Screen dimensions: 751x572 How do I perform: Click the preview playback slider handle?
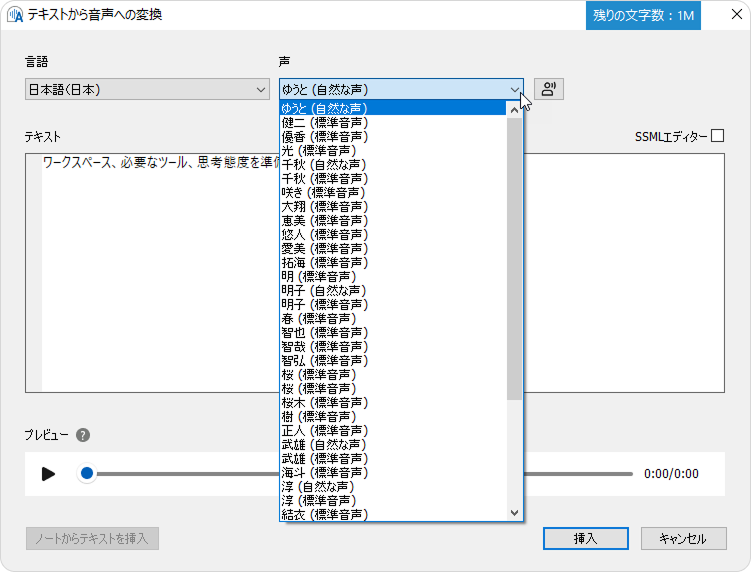pyautogui.click(x=87, y=473)
